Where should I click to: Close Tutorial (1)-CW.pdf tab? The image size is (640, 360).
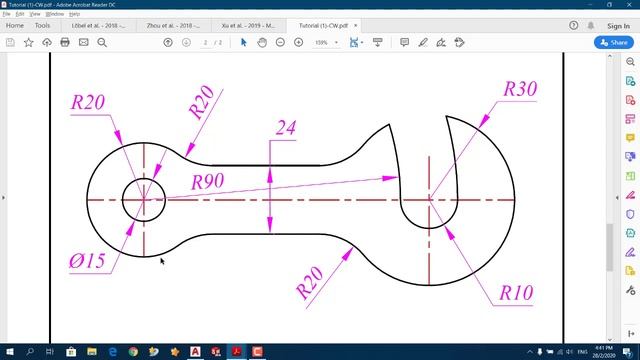coord(356,25)
